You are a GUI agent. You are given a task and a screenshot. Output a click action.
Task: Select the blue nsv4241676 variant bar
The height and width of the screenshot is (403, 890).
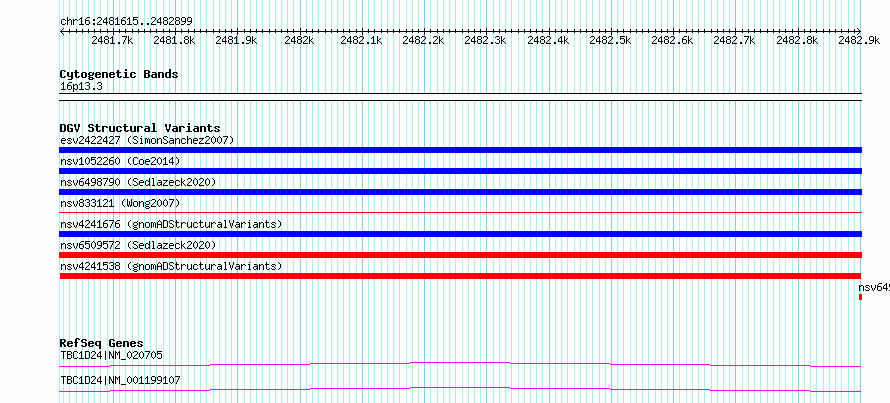pos(461,234)
